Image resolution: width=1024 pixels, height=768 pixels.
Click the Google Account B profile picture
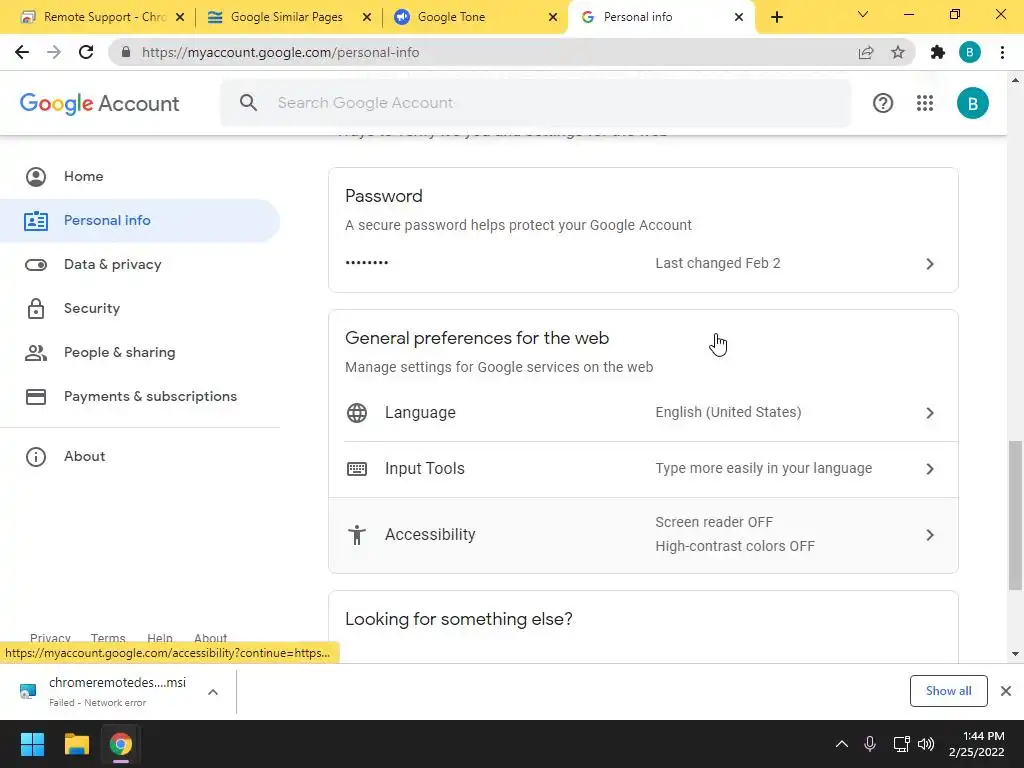click(x=972, y=103)
